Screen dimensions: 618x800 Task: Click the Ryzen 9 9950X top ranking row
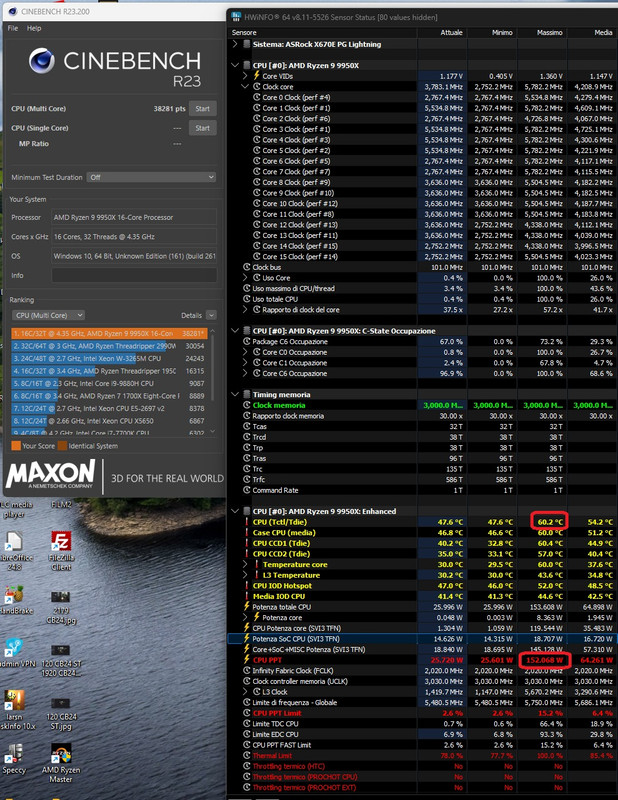coord(109,334)
